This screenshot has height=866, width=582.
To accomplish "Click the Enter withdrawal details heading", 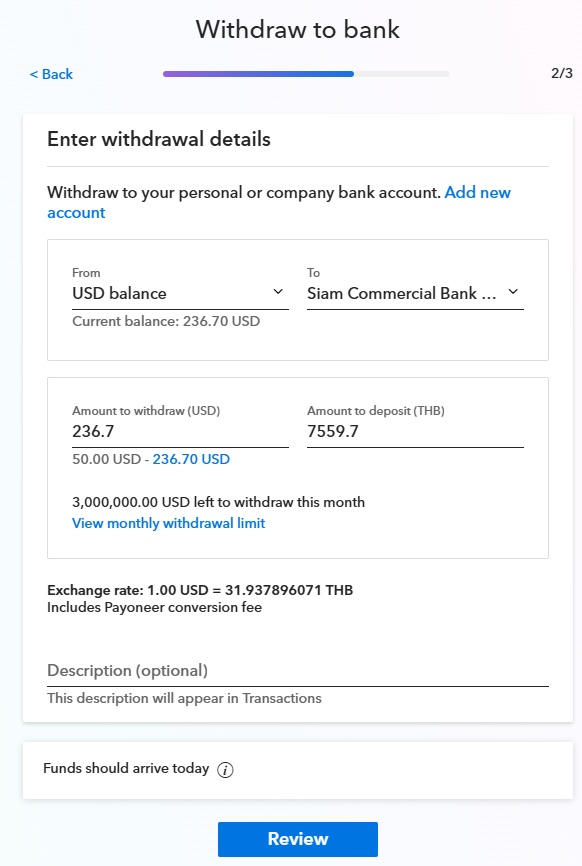I will tap(158, 139).
